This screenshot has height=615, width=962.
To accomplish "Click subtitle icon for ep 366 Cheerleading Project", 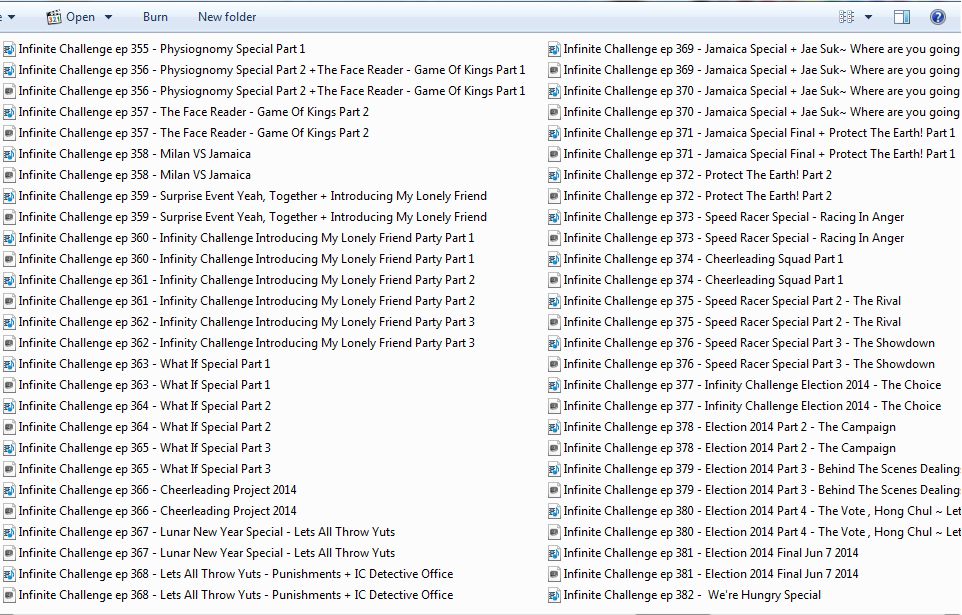I will click(x=9, y=511).
